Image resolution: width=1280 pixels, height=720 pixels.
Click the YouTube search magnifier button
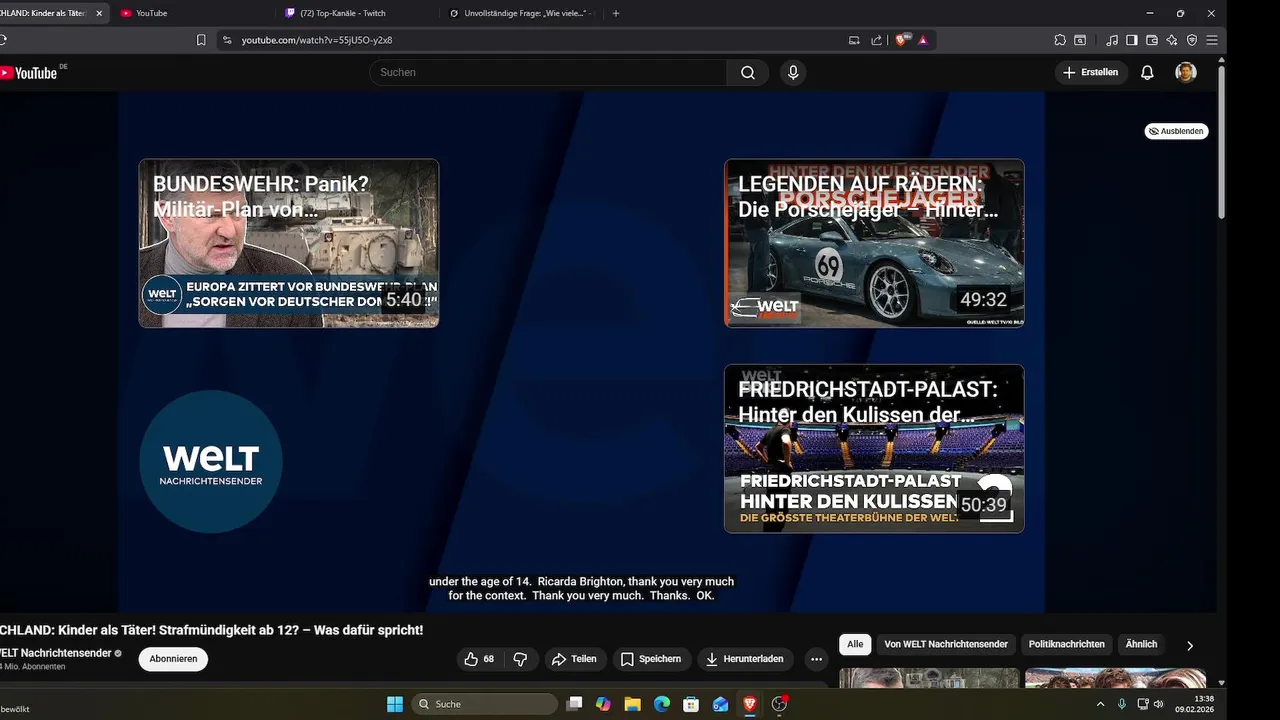click(x=748, y=72)
